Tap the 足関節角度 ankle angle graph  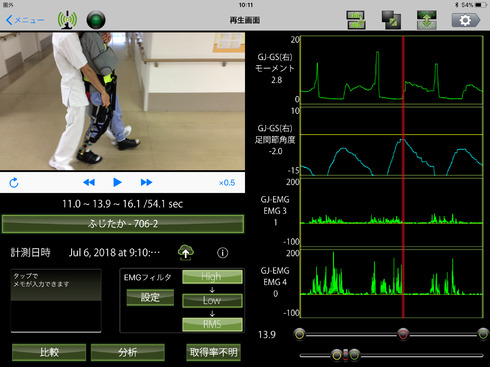click(x=392, y=141)
